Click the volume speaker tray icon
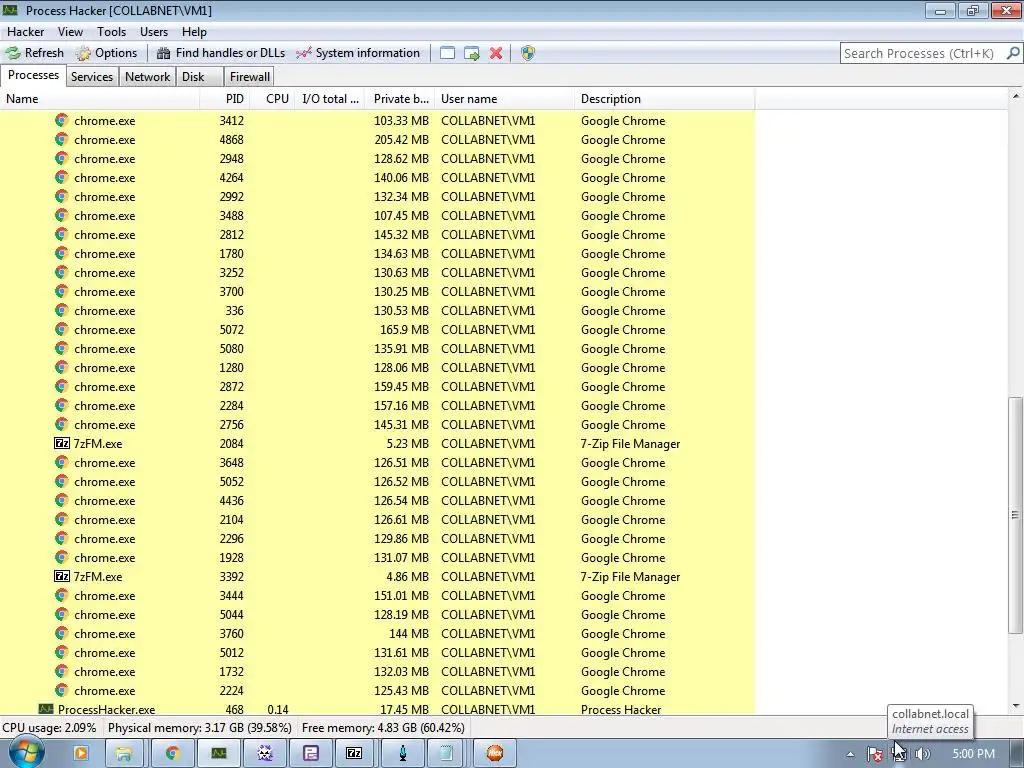The image size is (1024, 768). click(x=923, y=754)
